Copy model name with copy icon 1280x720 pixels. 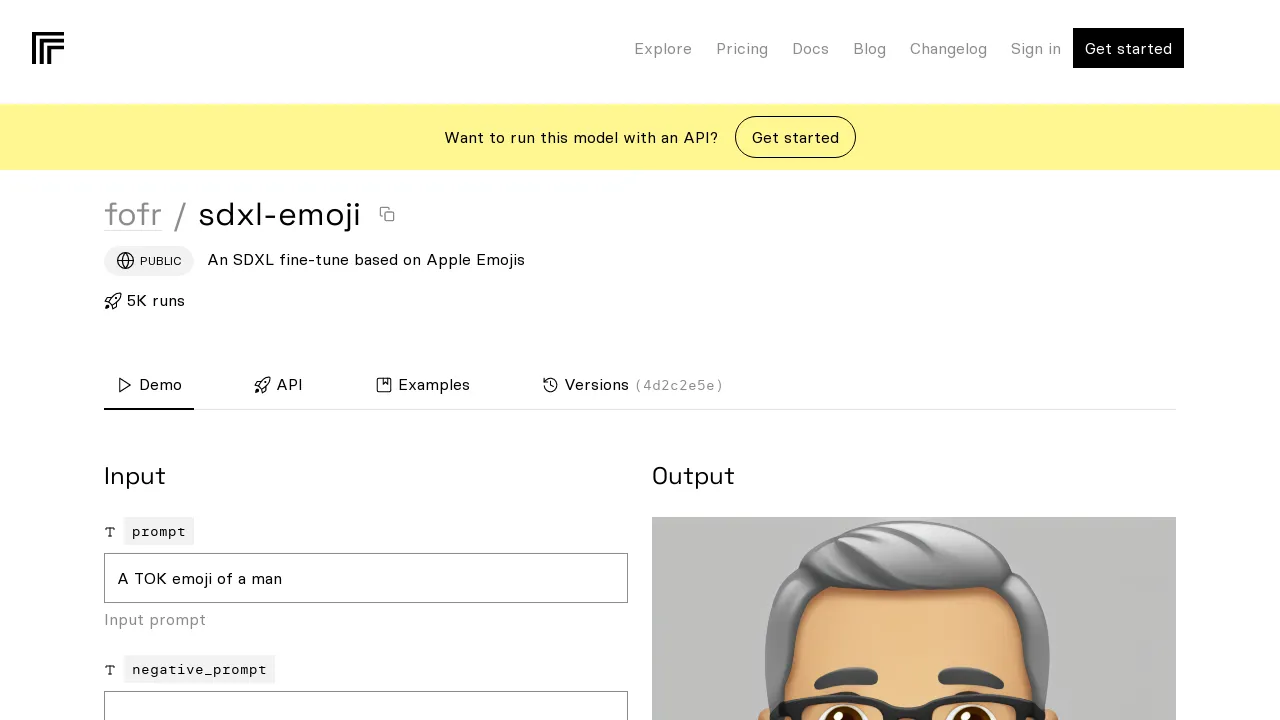(387, 214)
